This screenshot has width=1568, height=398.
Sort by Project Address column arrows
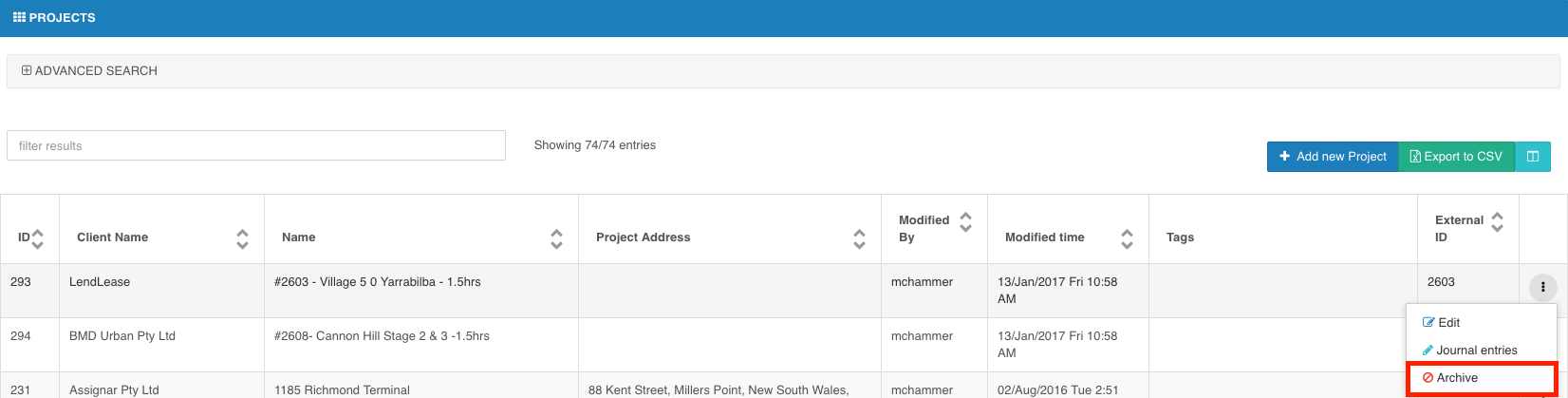click(x=860, y=238)
